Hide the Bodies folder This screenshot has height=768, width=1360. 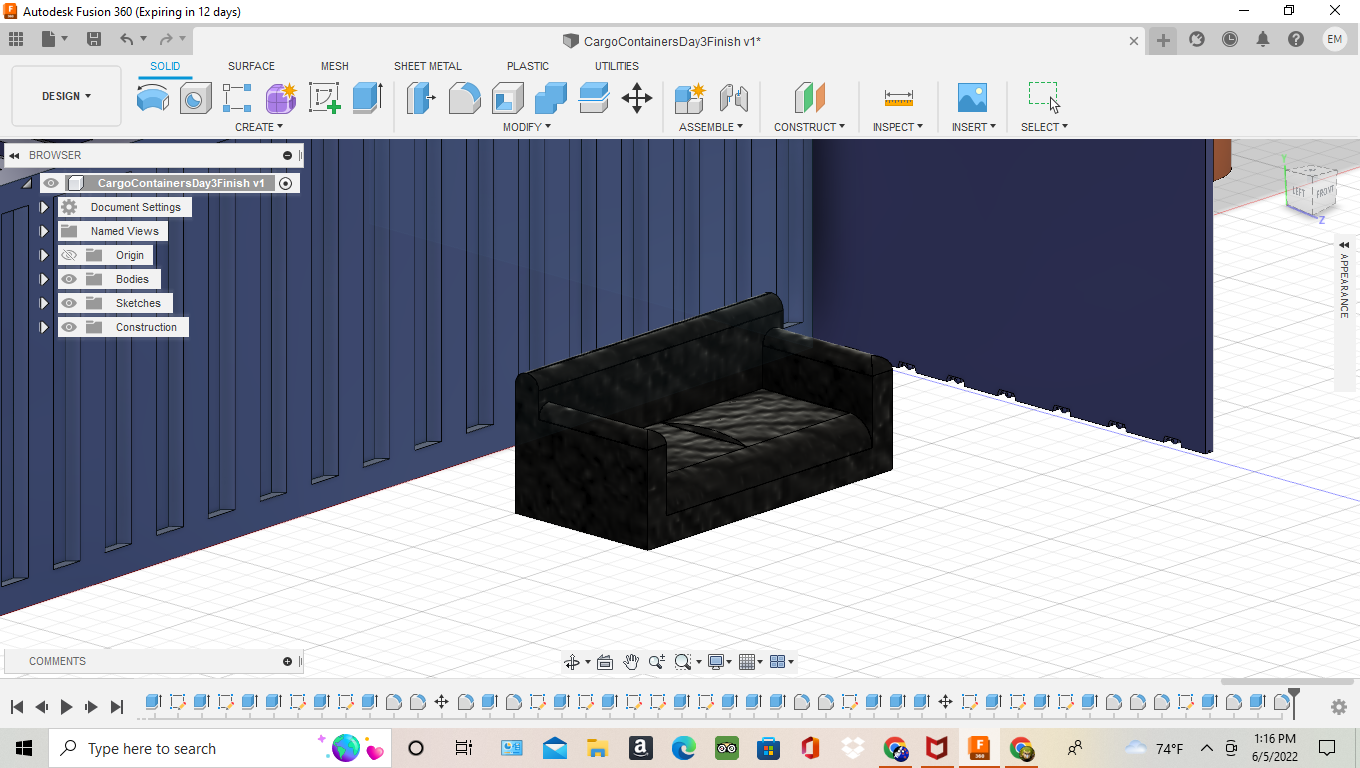[69, 279]
